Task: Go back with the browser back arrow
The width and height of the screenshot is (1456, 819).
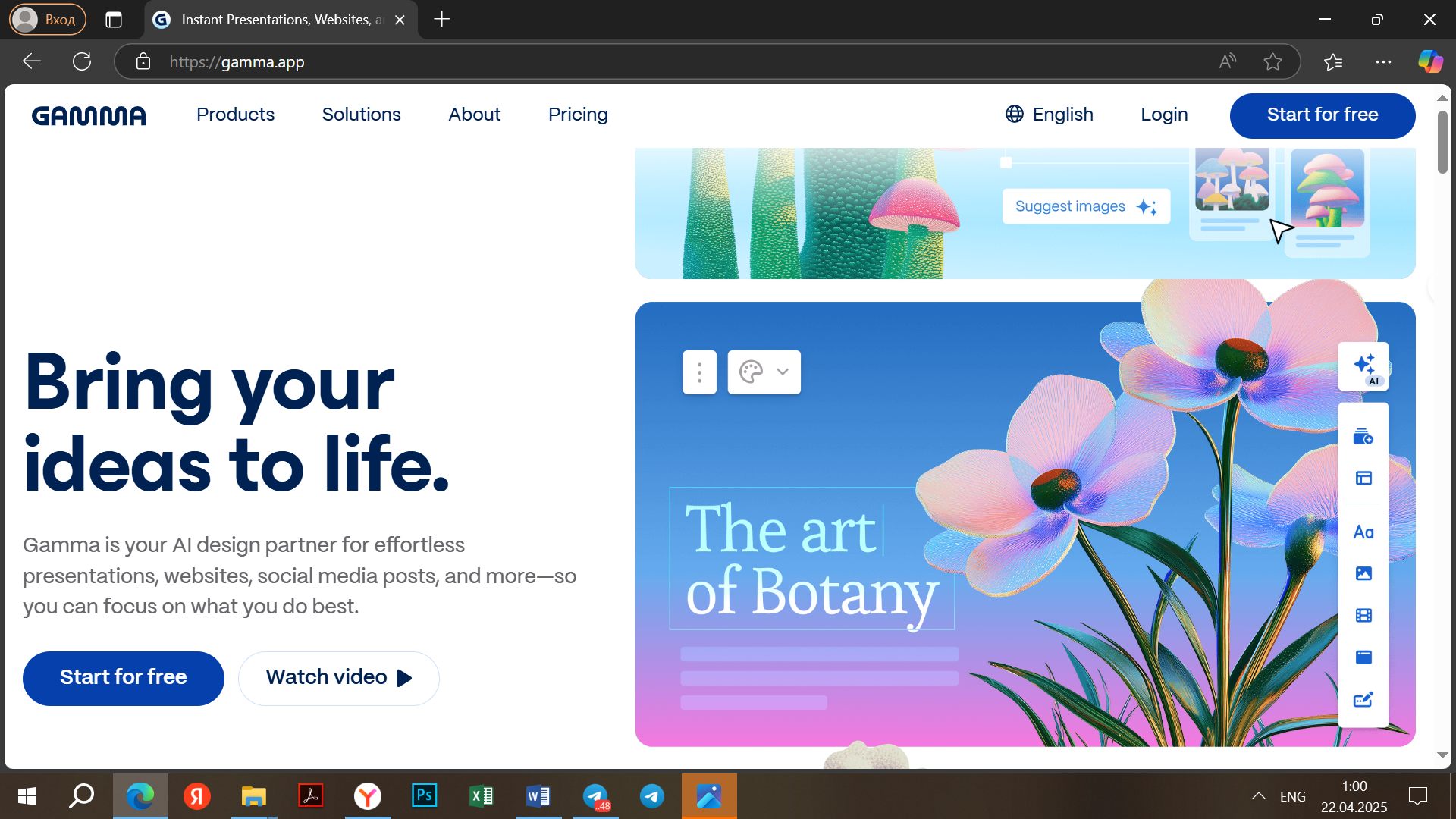Action: (x=32, y=61)
